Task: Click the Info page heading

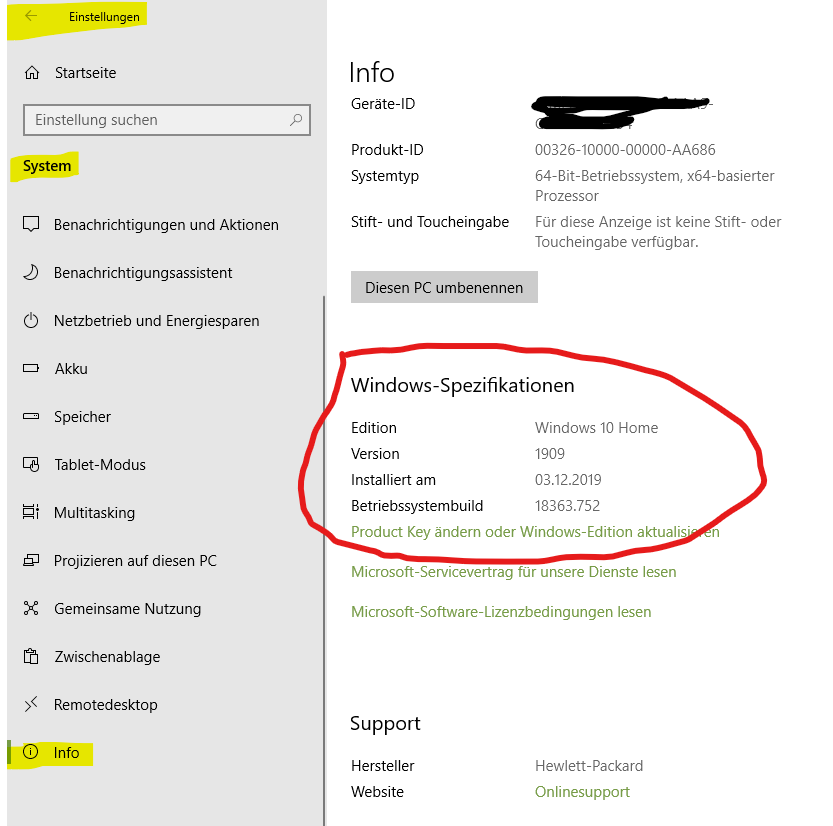Action: tap(372, 72)
